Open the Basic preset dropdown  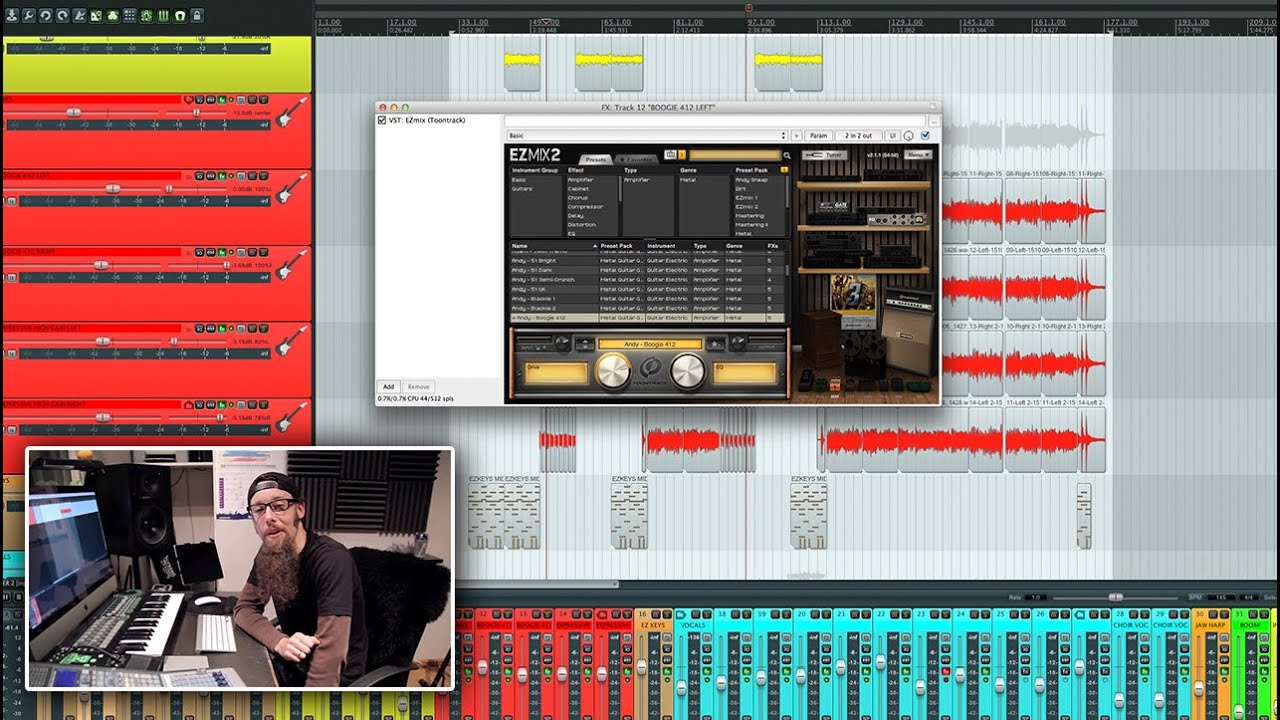point(647,135)
